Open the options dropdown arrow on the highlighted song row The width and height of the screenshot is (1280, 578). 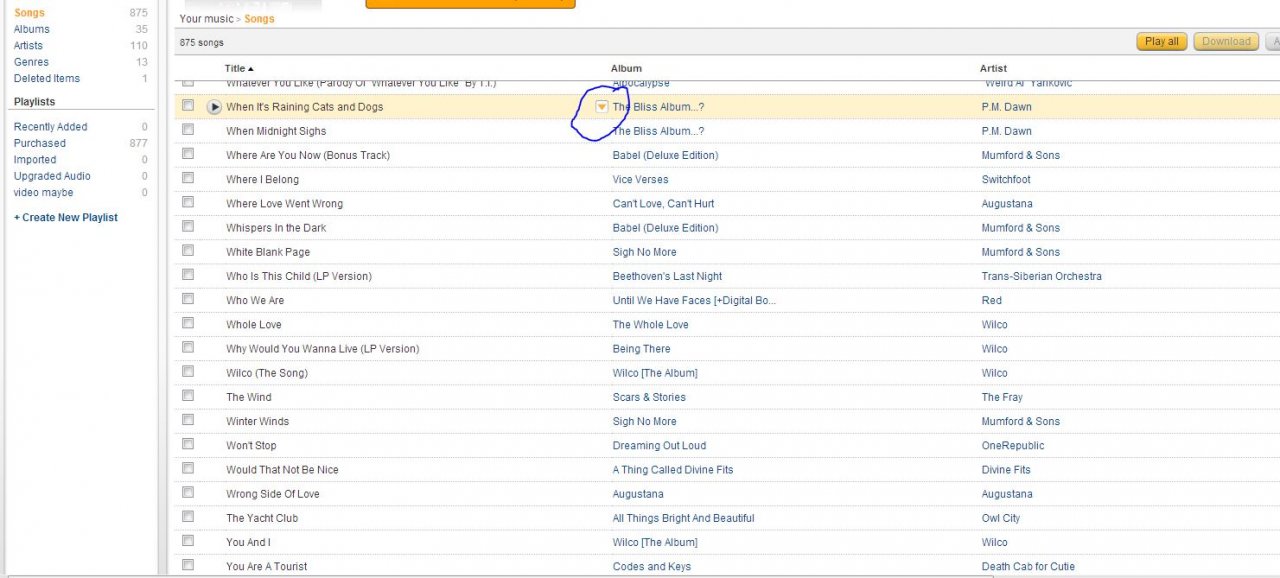click(602, 106)
